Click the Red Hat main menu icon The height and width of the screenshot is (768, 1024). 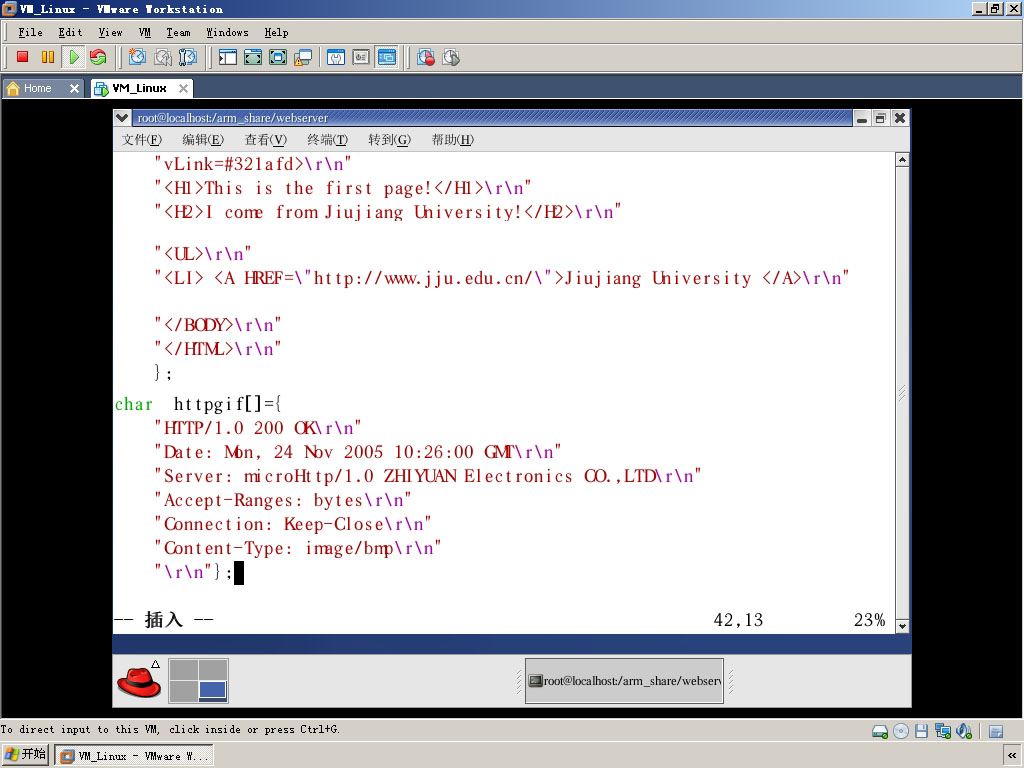tap(139, 680)
